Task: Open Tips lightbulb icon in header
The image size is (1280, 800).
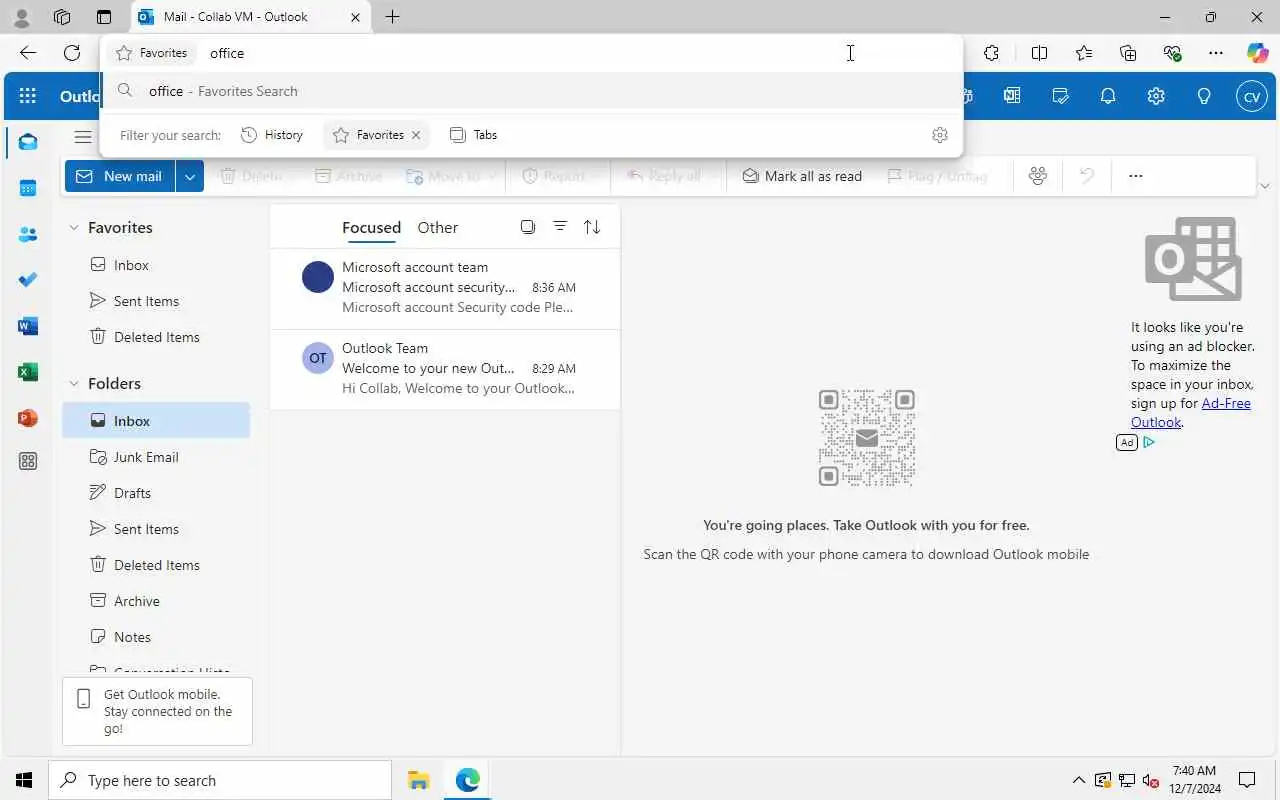Action: (x=1204, y=96)
